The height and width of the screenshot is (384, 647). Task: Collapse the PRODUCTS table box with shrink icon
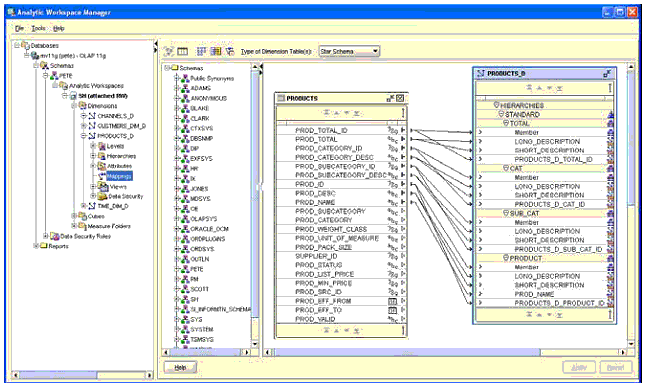tap(390, 98)
